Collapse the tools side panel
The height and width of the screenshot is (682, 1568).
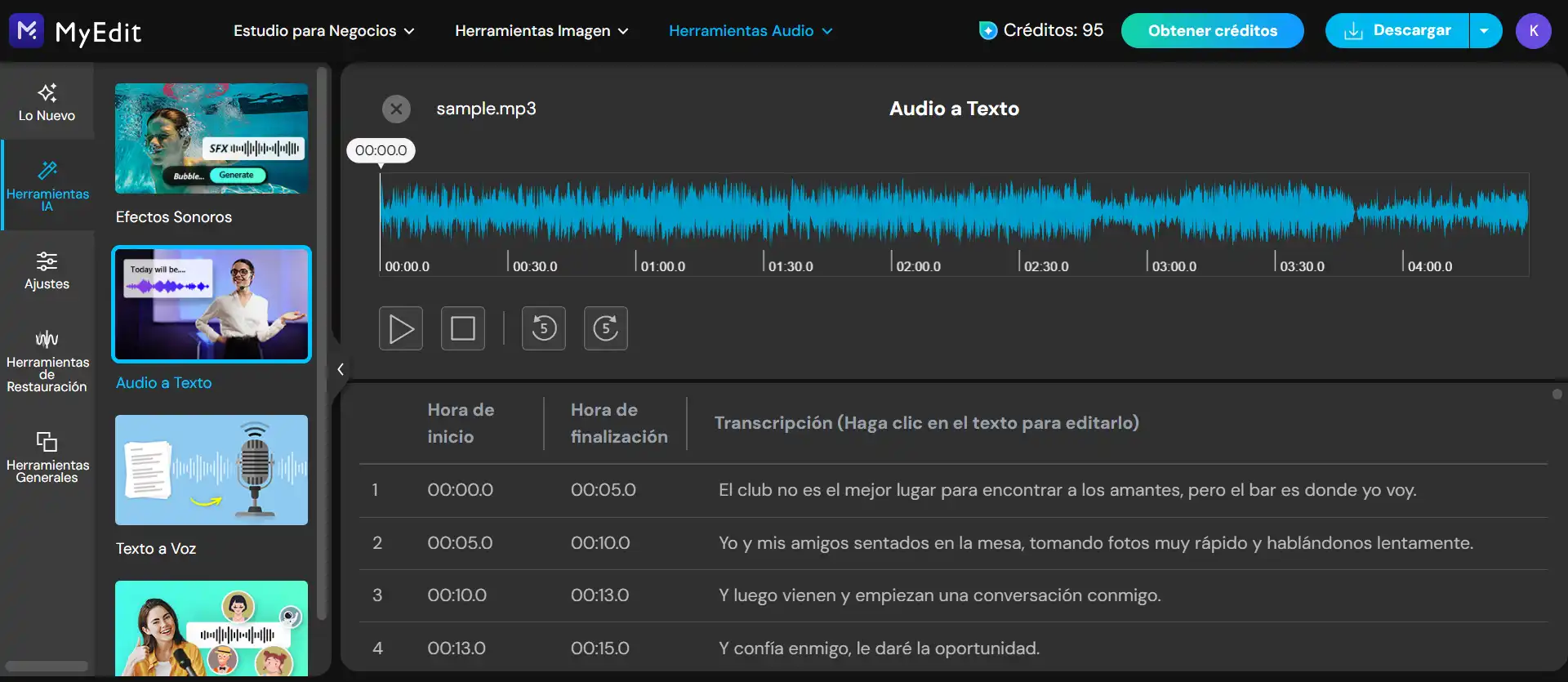pos(340,369)
